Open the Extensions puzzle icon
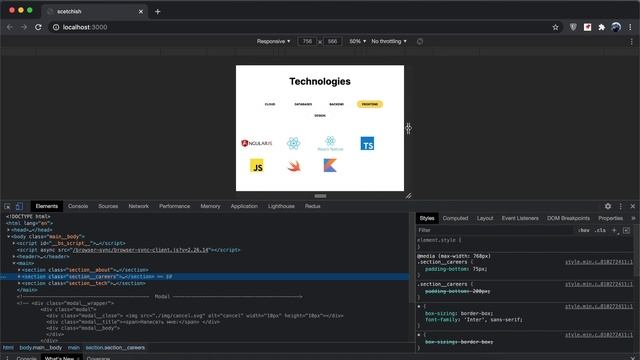 click(x=602, y=27)
